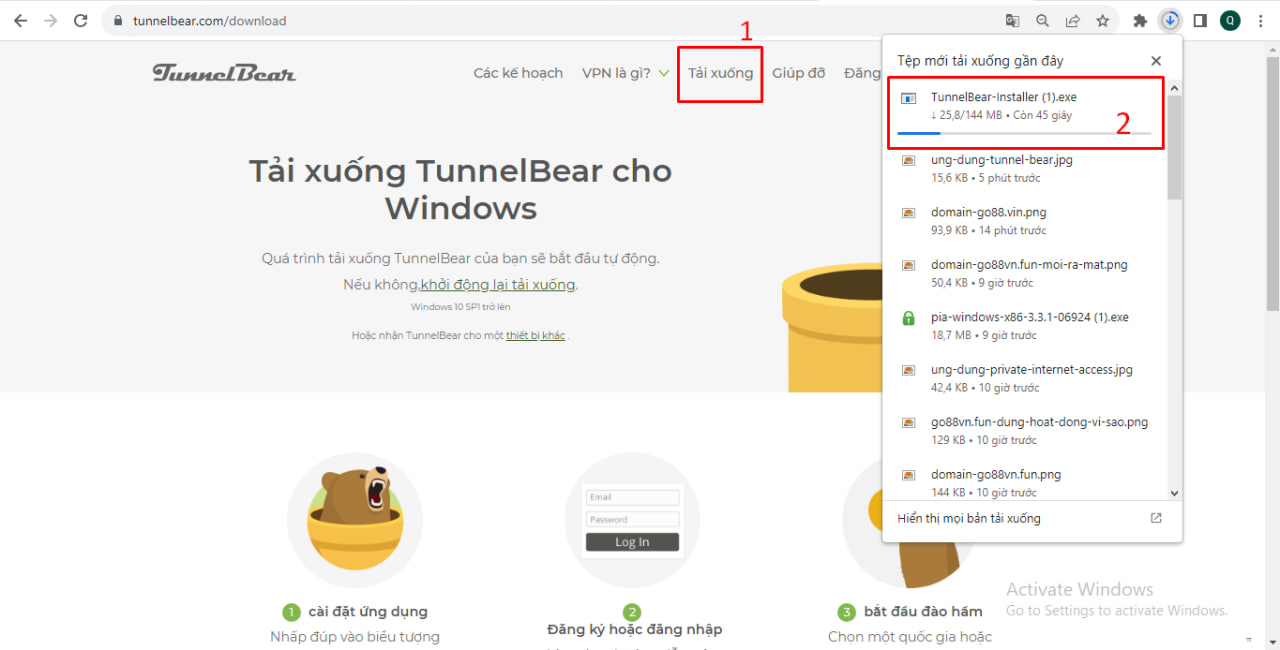Open the profile 'Q' avatar menu
Screen dimensions: 1280x650
[x=1230, y=20]
